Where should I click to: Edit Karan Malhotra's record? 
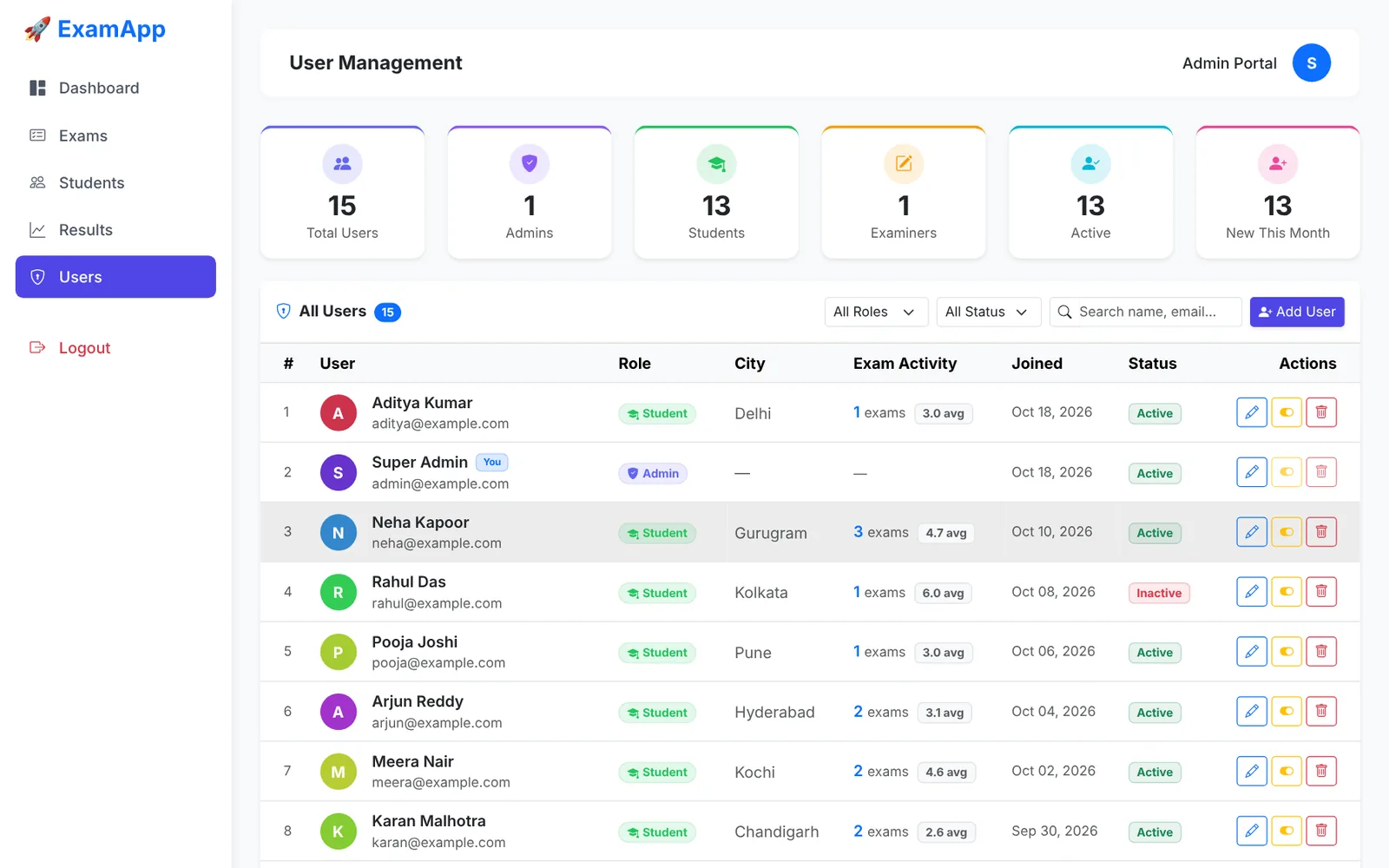[1252, 831]
